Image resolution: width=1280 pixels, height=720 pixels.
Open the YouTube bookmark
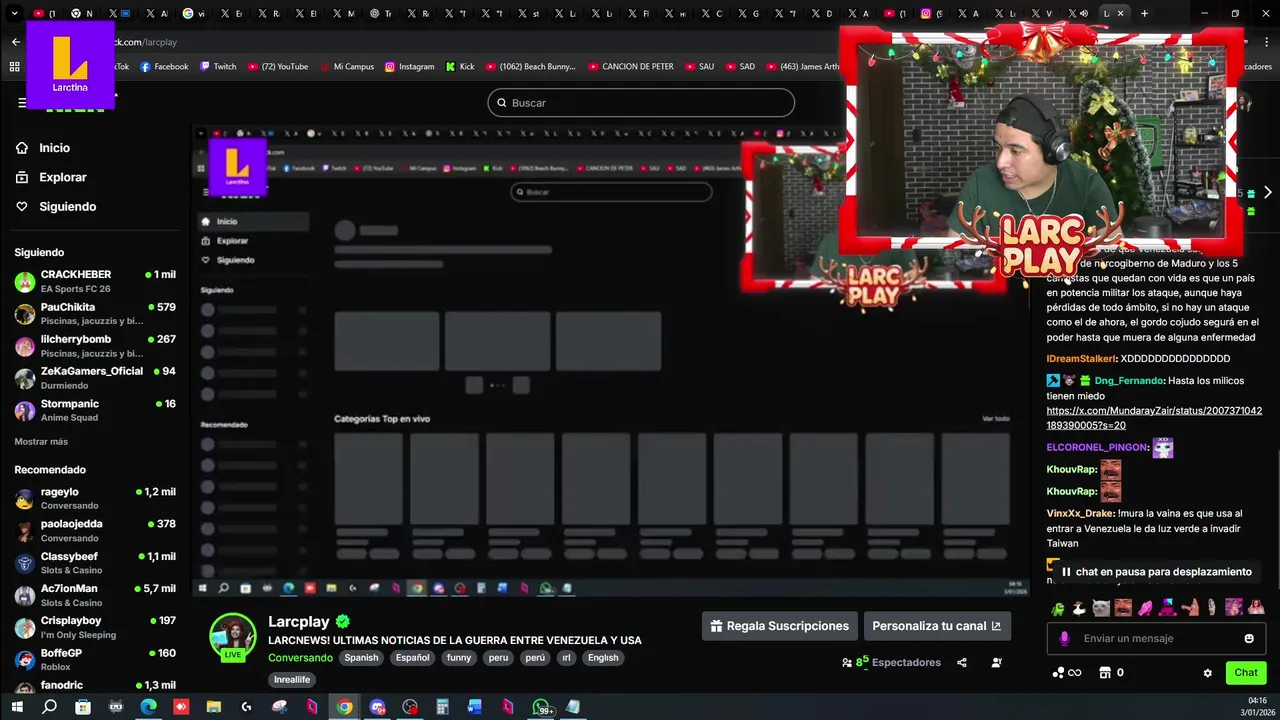coord(278,66)
